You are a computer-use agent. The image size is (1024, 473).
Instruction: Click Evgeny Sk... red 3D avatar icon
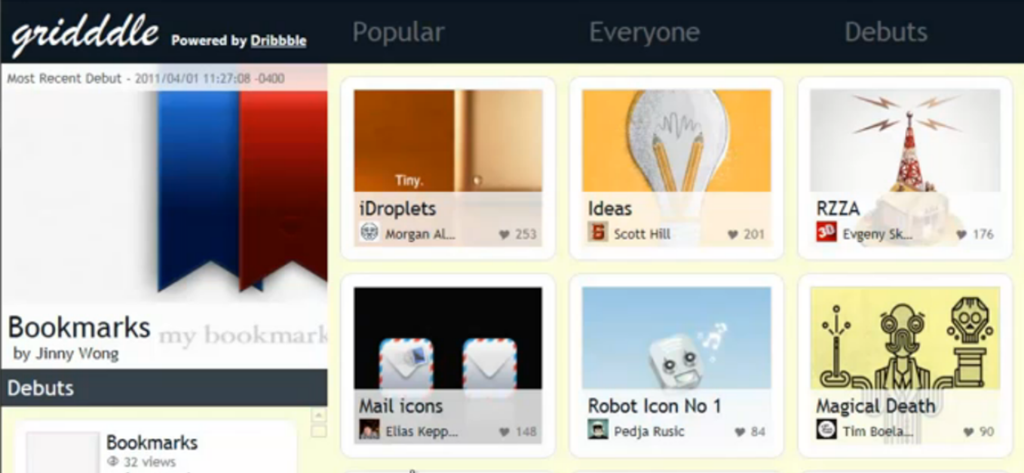tap(826, 233)
